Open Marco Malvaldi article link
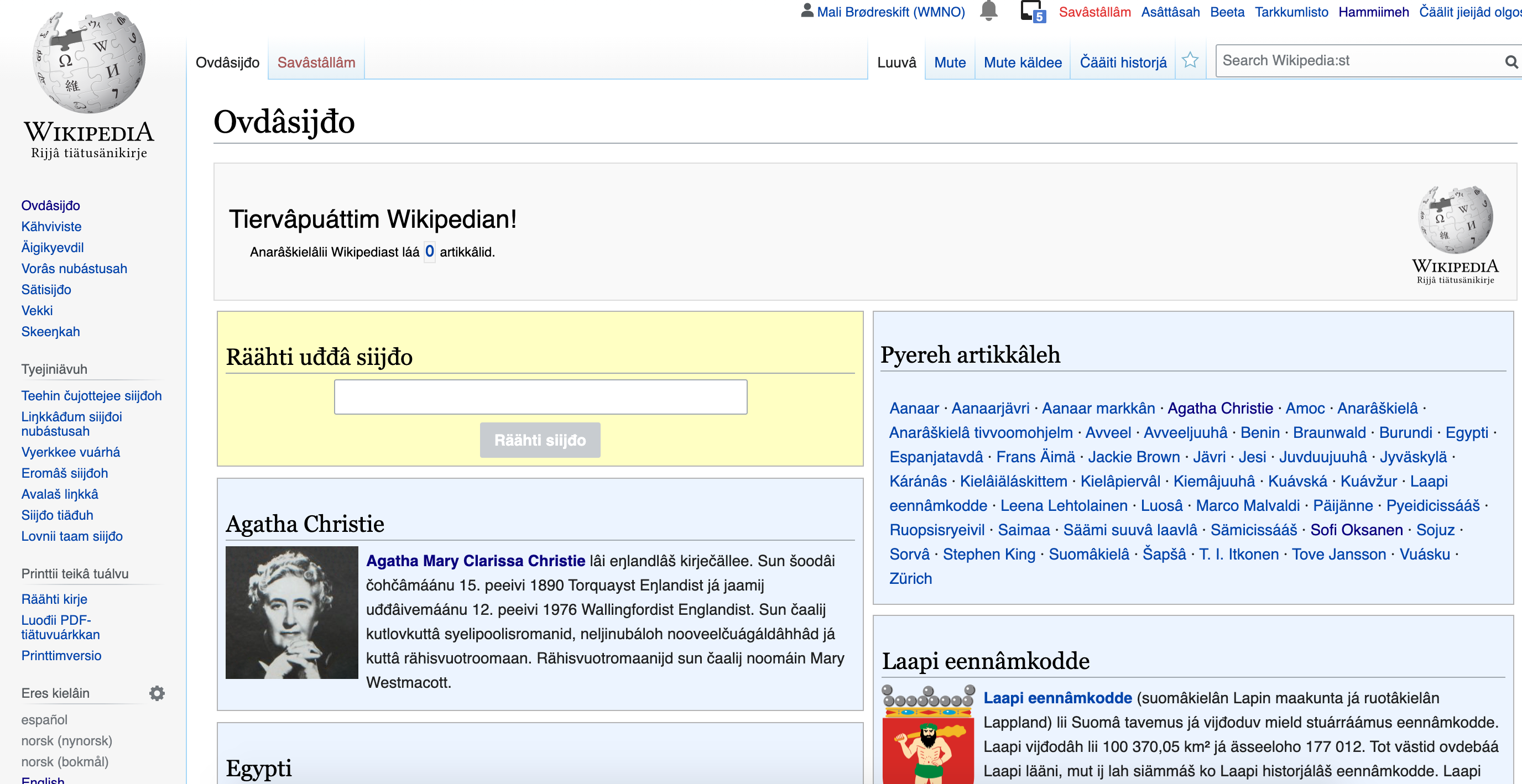This screenshot has width=1522, height=784. [x=1248, y=506]
